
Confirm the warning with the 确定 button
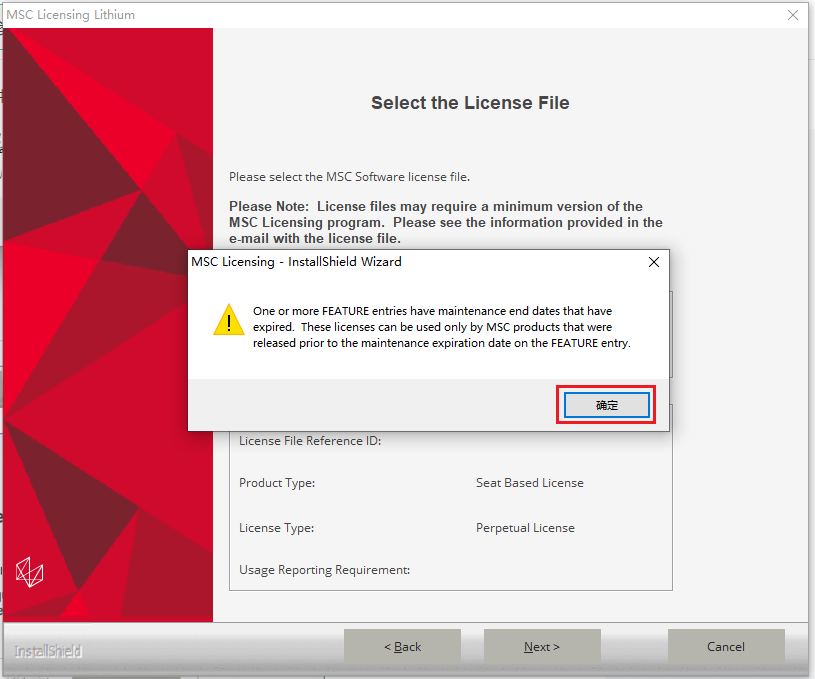(x=607, y=405)
